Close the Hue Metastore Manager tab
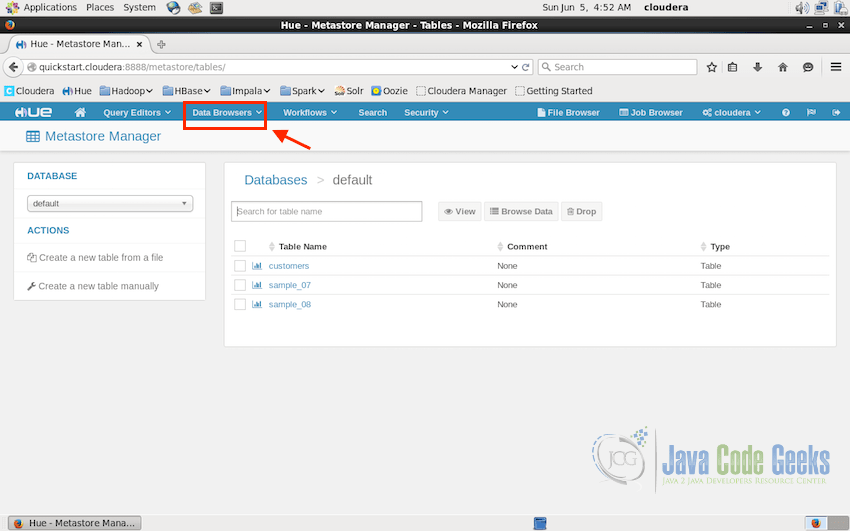Screen dimensions: 850x531 pos(139,44)
